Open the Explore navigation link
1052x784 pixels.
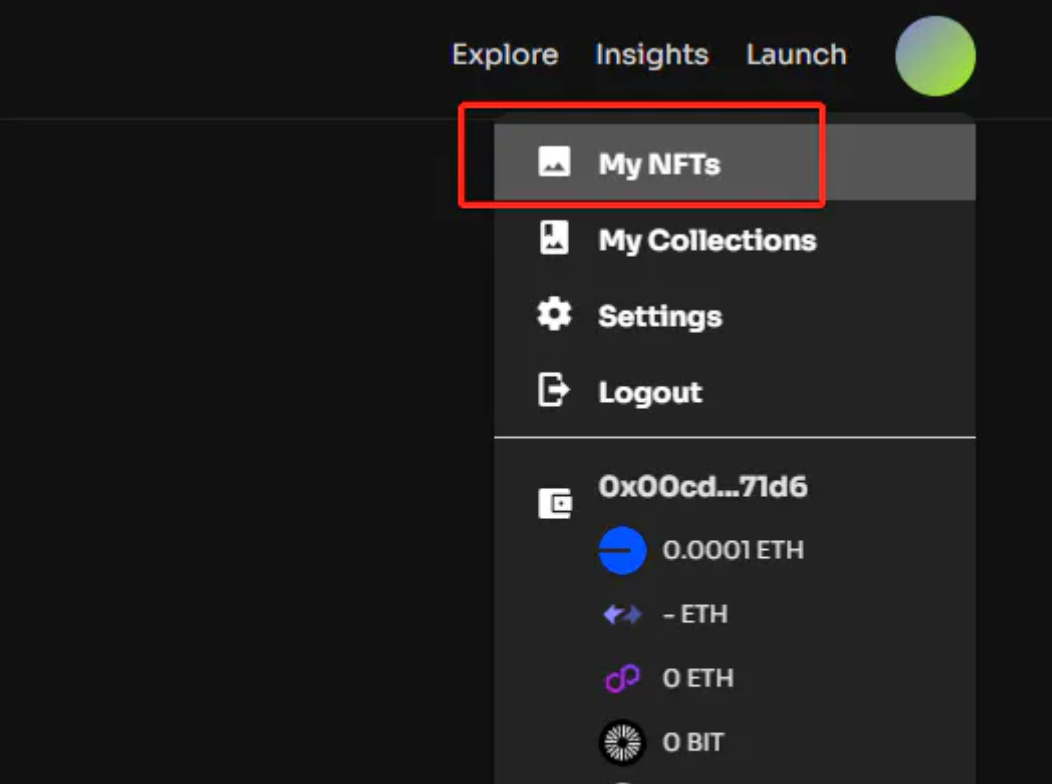point(505,55)
